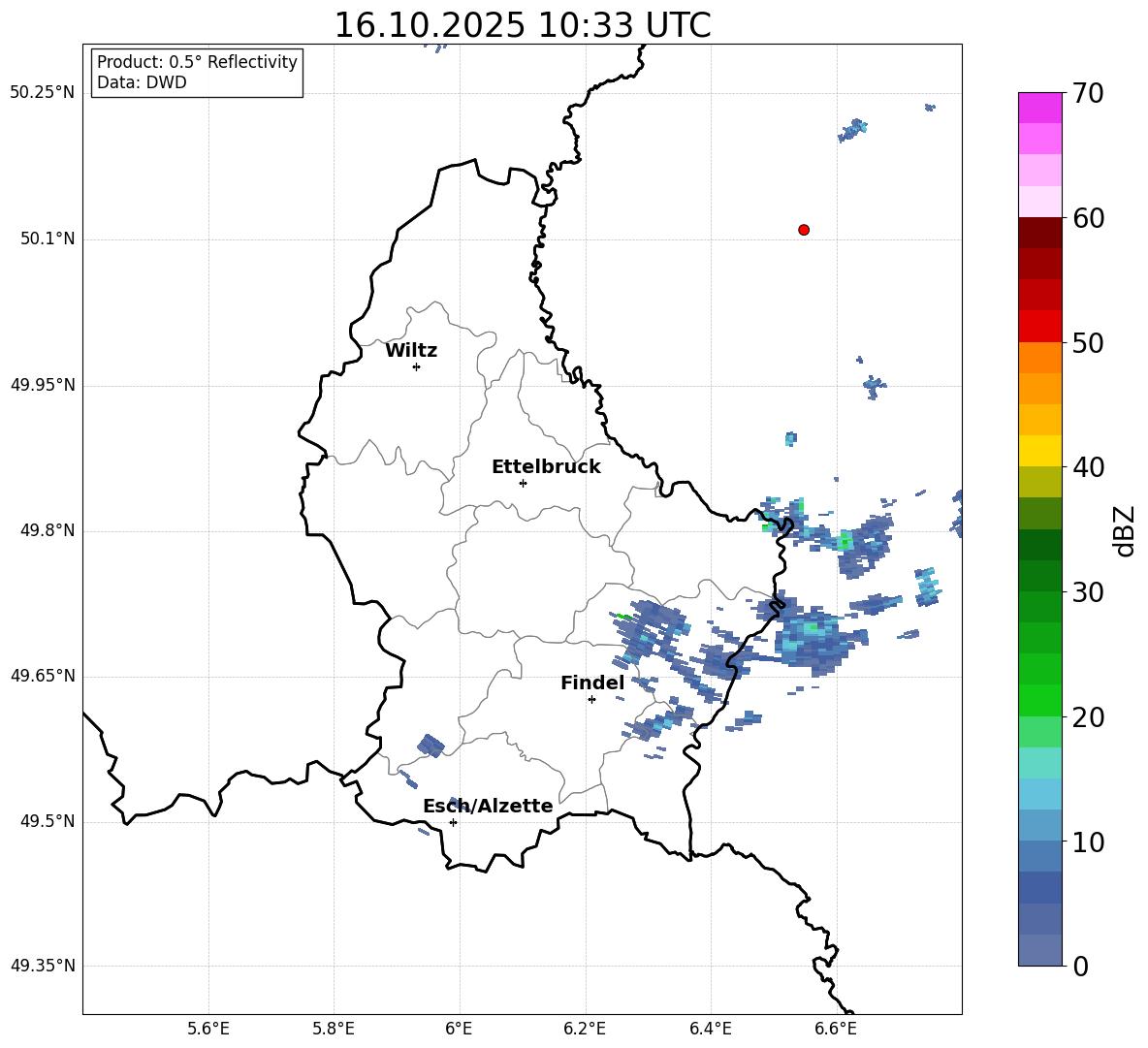Pick the dark green swatch above 30 dBZ
Image resolution: width=1148 pixels, height=1048 pixels.
1040,575
